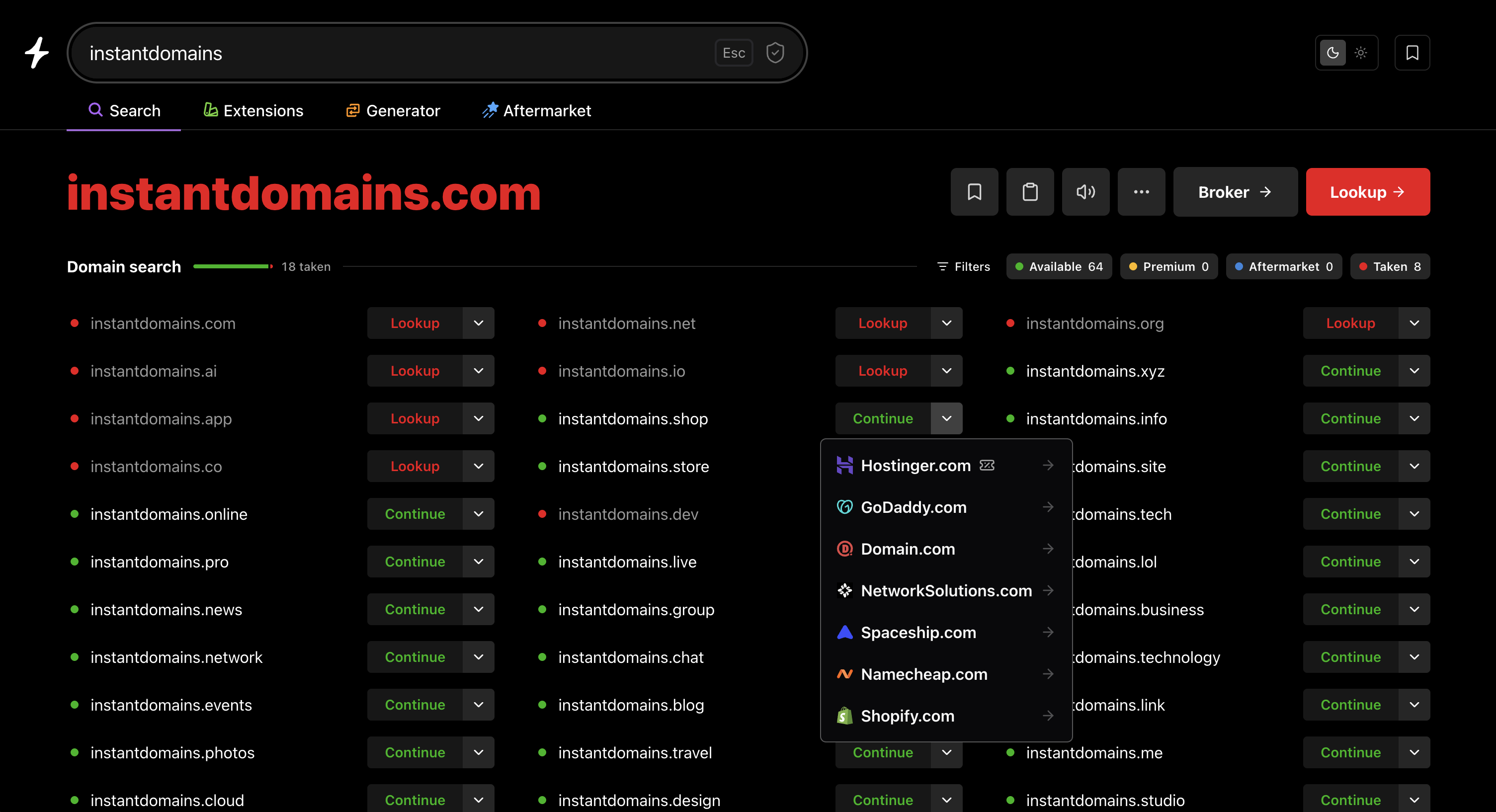Copy domain with clipboard icon button
Viewport: 1496px width, 812px height.
(x=1030, y=192)
